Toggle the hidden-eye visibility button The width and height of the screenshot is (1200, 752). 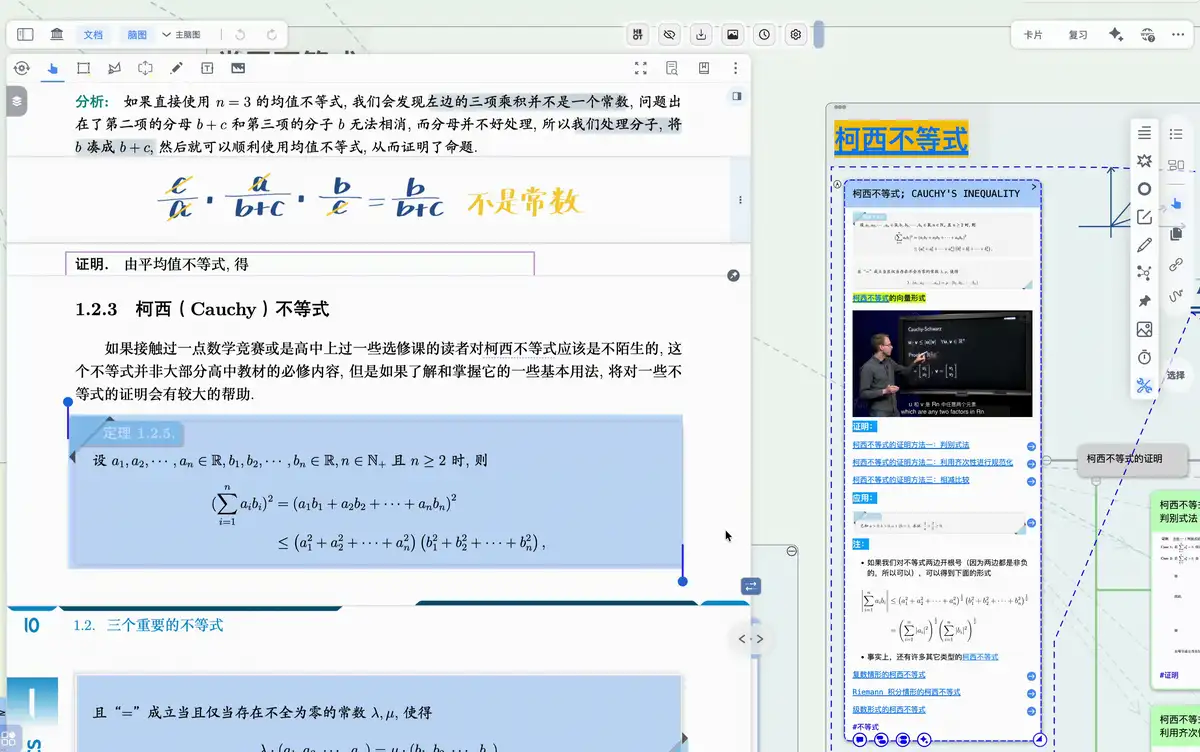(670, 34)
